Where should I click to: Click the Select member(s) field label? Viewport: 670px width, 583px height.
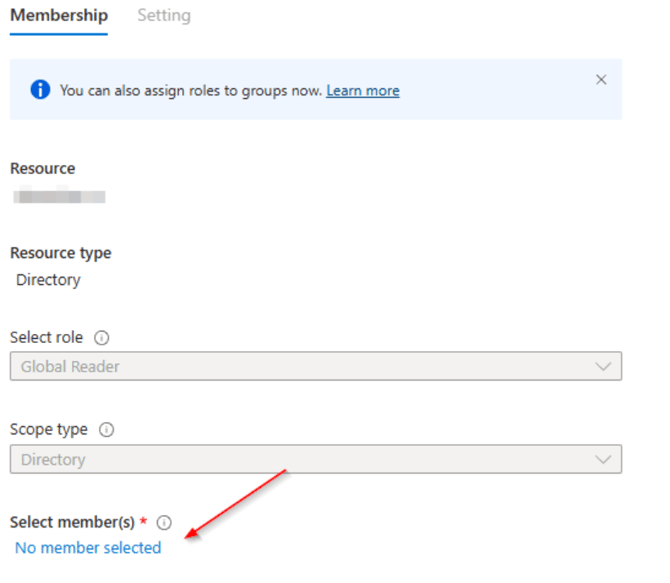click(72, 522)
